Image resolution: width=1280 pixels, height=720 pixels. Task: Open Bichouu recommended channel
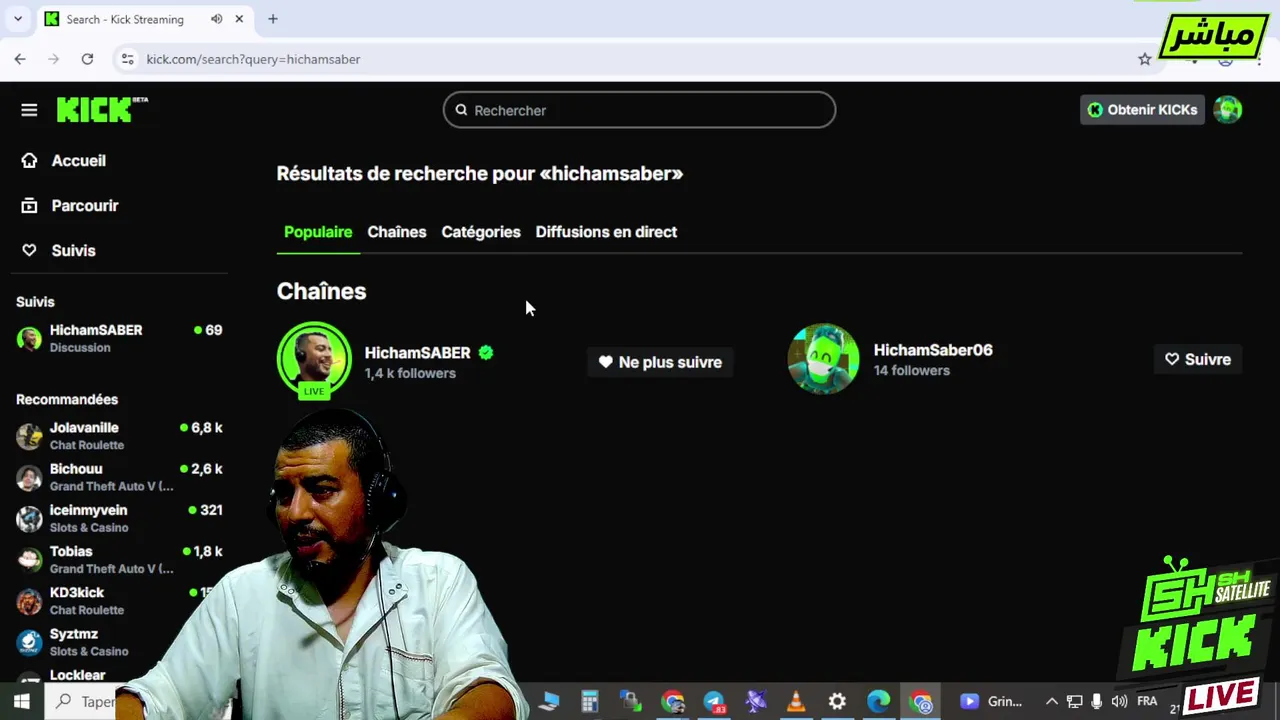(119, 477)
